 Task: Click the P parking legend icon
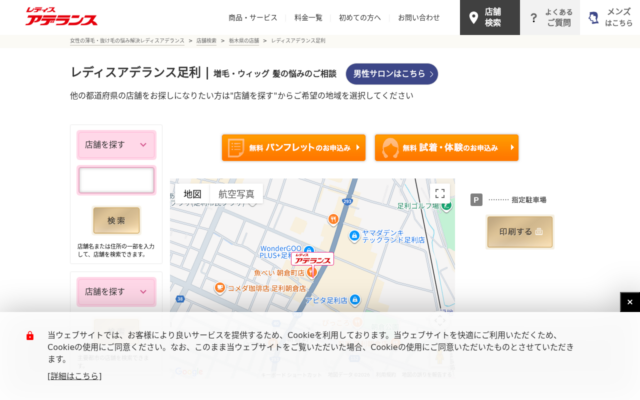pos(476,200)
